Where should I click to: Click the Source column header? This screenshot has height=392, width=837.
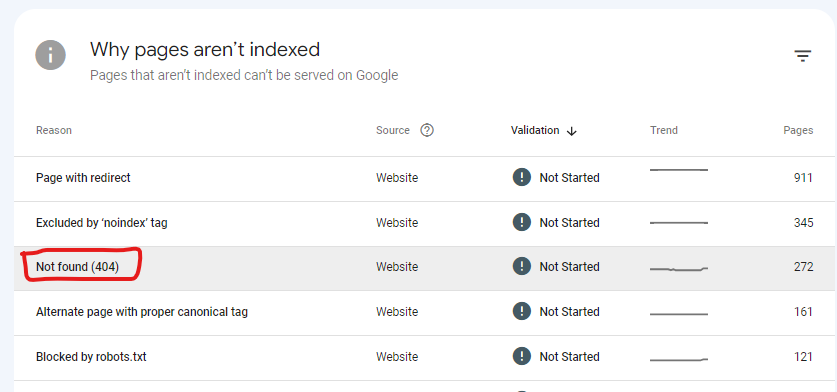click(392, 130)
